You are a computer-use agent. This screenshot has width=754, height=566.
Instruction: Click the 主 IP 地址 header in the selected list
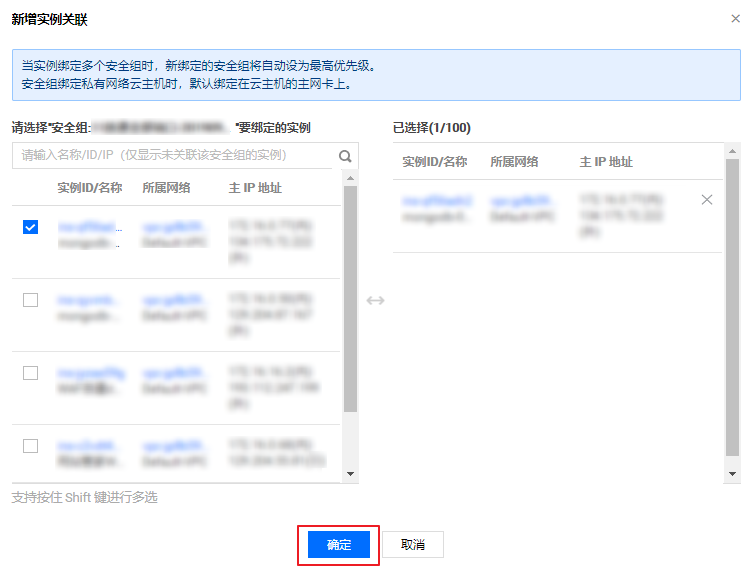[606, 162]
